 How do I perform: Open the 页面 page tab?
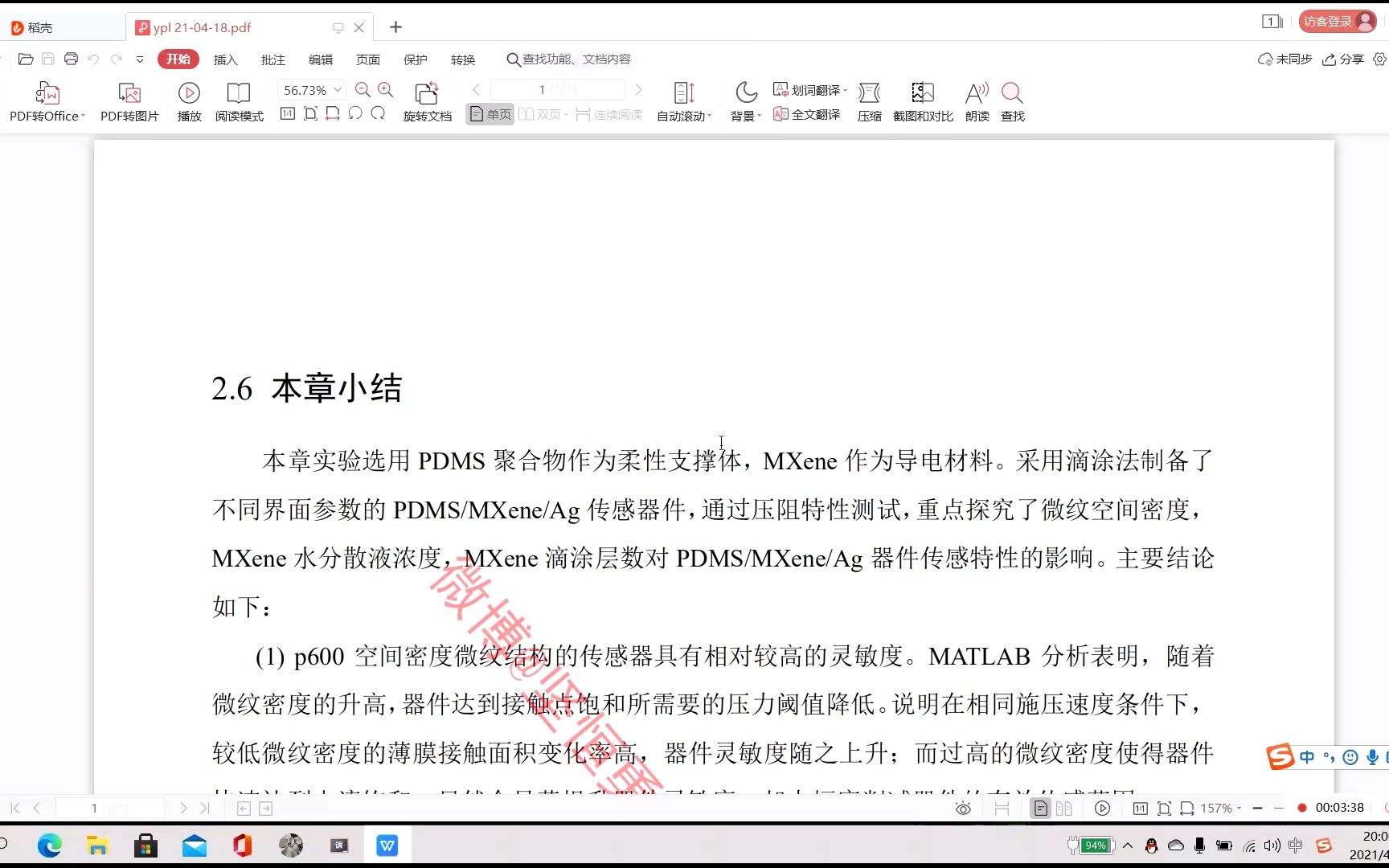(368, 60)
